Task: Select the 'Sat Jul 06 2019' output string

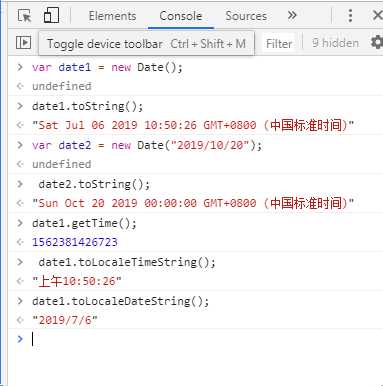Action: [x=193, y=125]
